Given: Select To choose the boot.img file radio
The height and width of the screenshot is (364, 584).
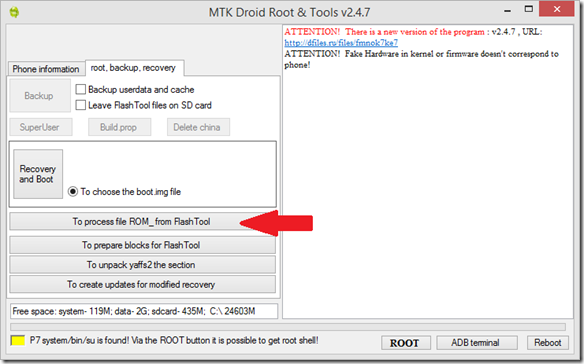Looking at the screenshot, I should pos(73,192).
